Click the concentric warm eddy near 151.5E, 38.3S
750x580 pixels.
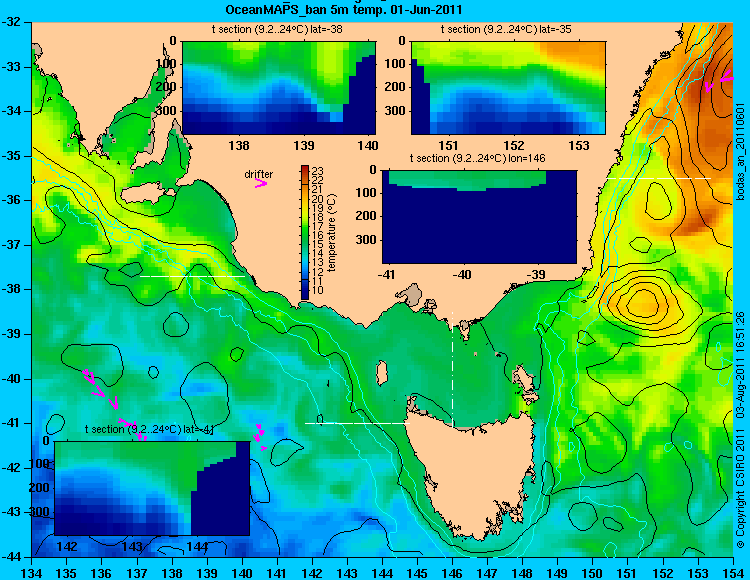coord(645,302)
